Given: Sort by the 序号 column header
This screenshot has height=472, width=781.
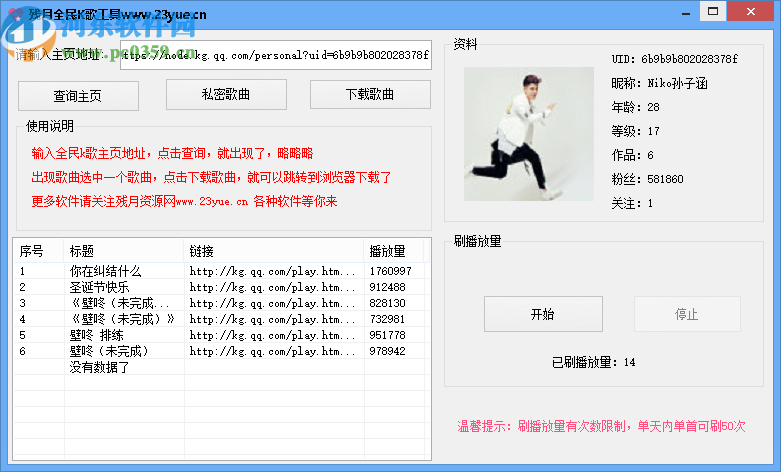Looking at the screenshot, I should click(38, 251).
